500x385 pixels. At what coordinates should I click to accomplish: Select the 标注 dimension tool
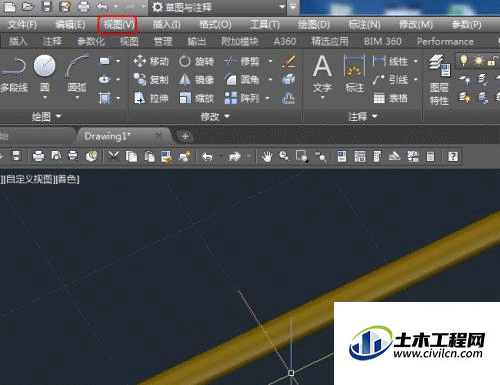[354, 74]
